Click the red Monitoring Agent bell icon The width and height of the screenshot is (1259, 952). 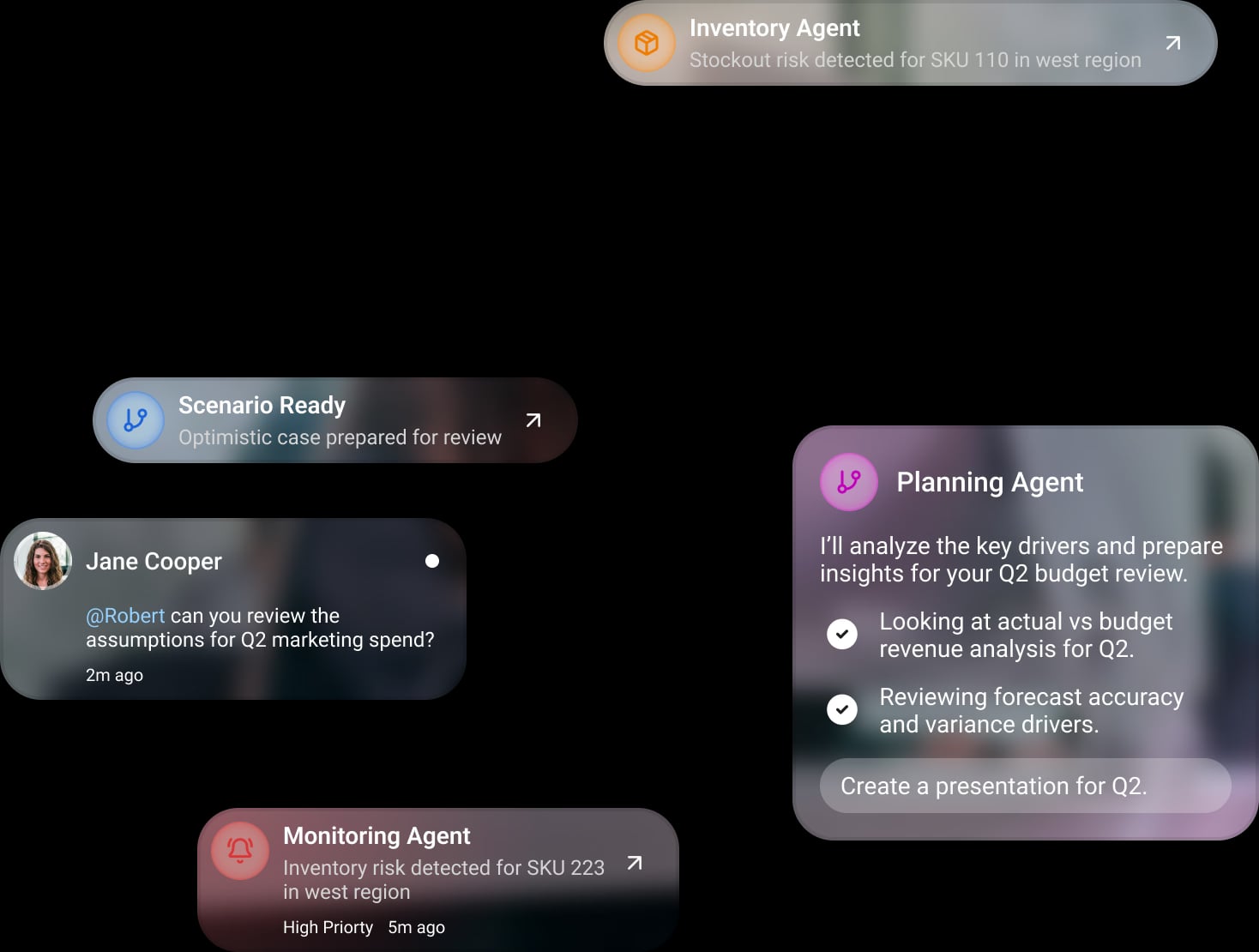pyautogui.click(x=240, y=851)
